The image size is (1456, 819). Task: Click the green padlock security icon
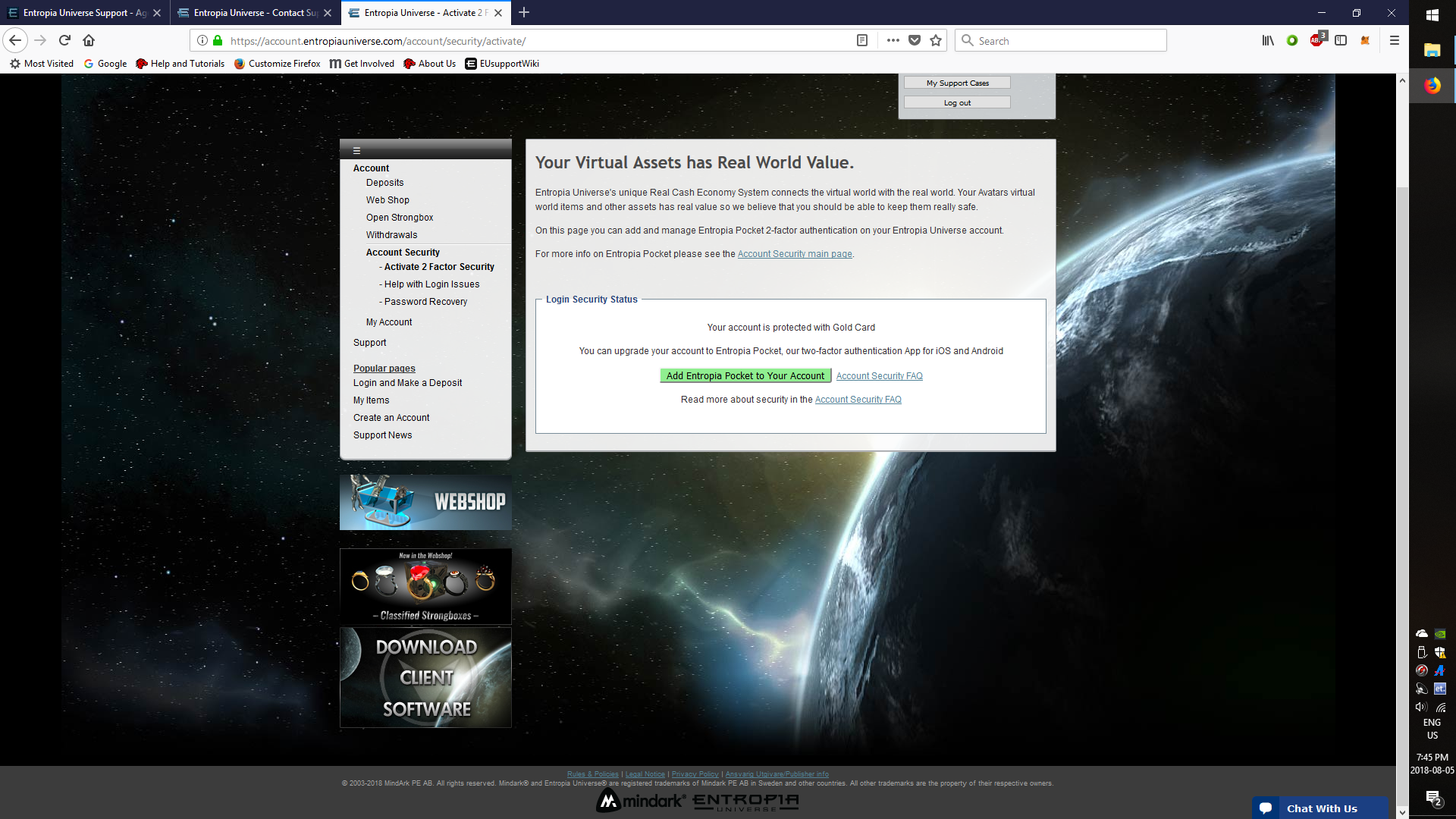218,40
